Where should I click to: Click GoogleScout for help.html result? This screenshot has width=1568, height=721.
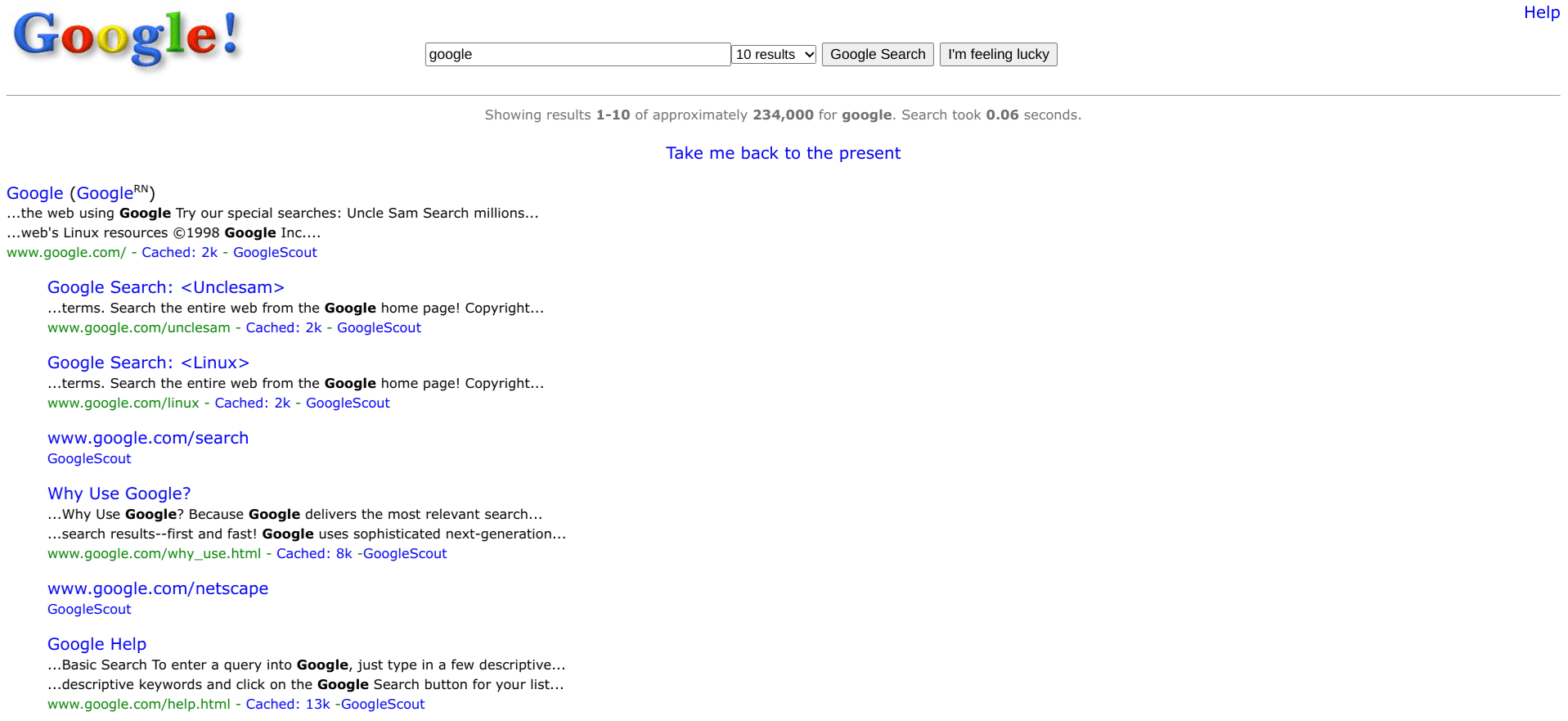click(x=383, y=705)
